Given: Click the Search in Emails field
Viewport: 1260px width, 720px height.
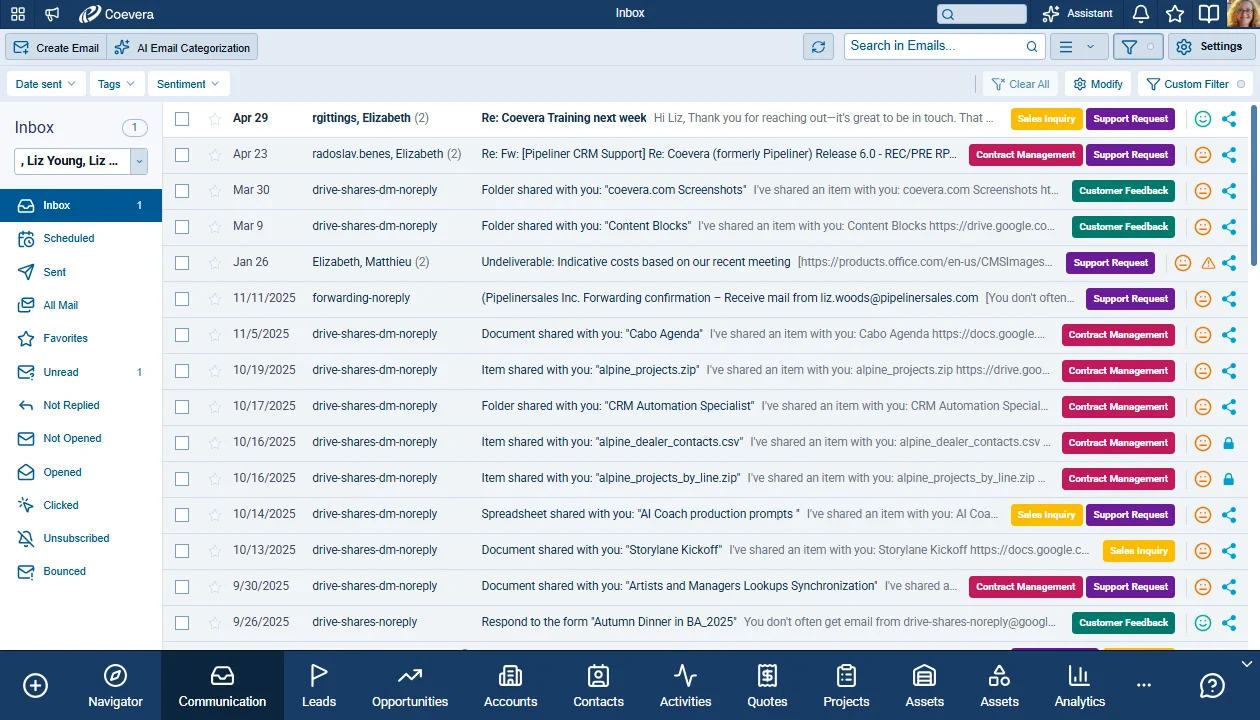Looking at the screenshot, I should click(x=945, y=46).
